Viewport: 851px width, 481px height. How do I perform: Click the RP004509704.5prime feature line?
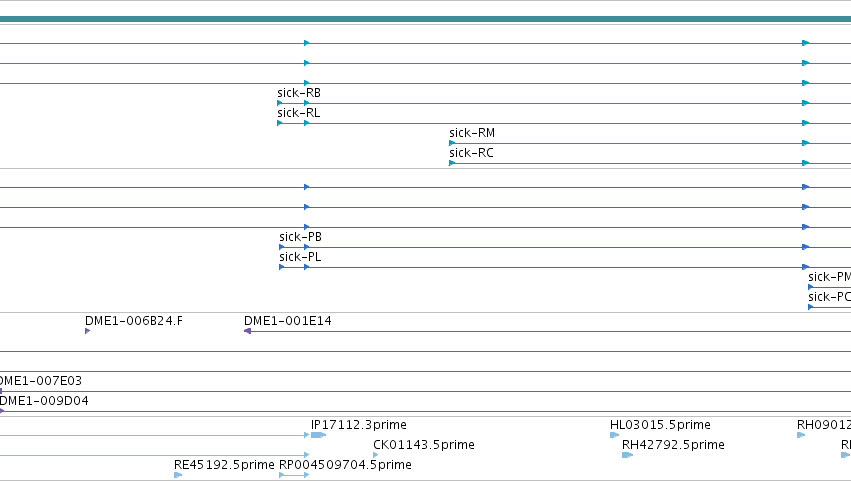[x=294, y=475]
